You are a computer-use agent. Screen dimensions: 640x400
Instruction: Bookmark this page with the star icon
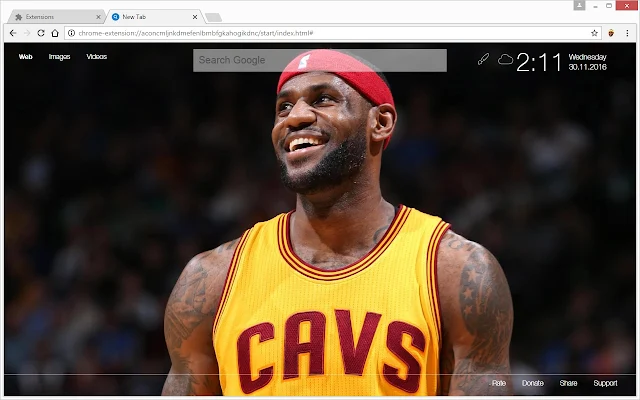[x=594, y=33]
